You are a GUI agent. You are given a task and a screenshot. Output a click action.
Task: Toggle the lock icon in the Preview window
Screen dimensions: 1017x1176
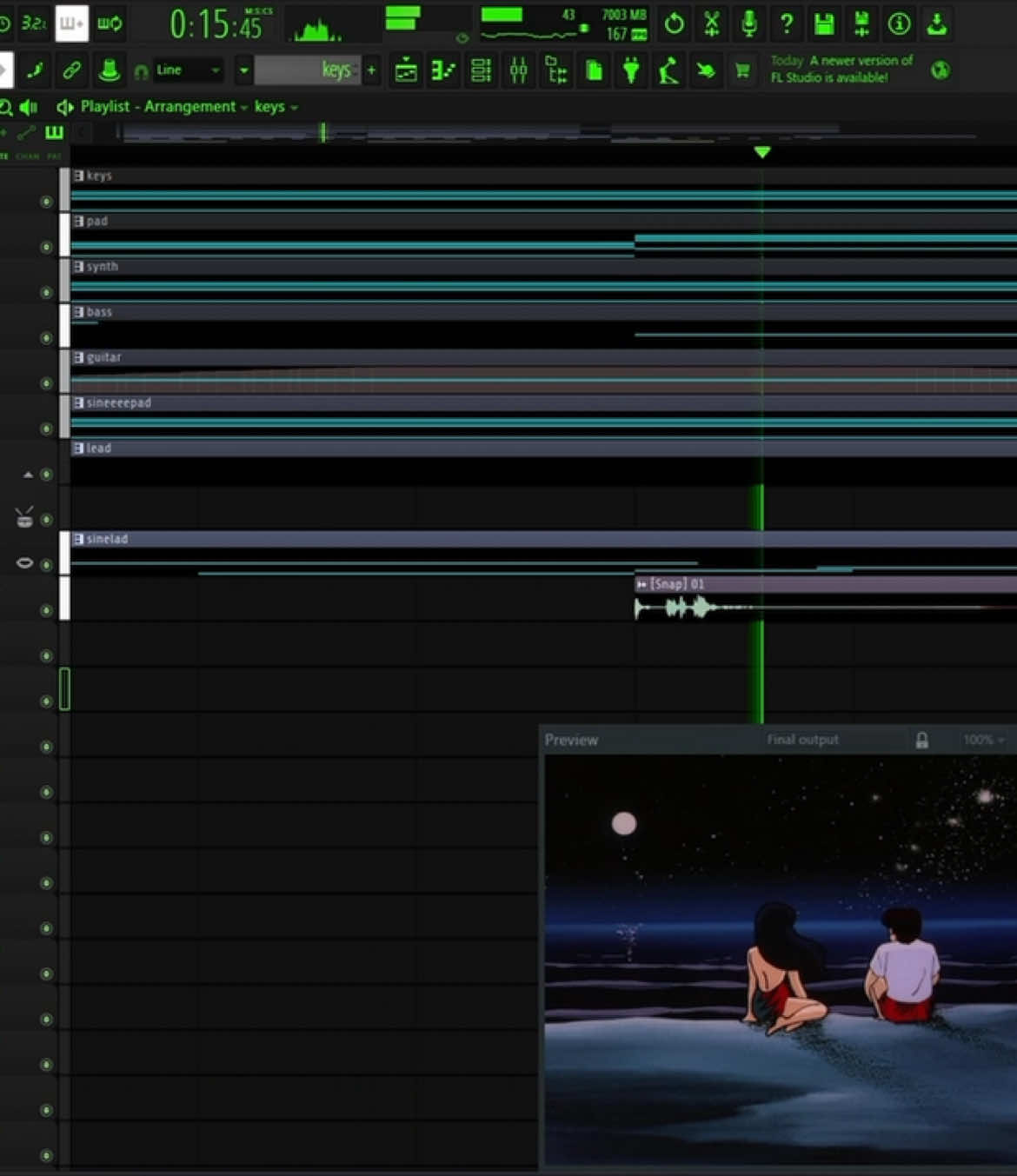[921, 740]
